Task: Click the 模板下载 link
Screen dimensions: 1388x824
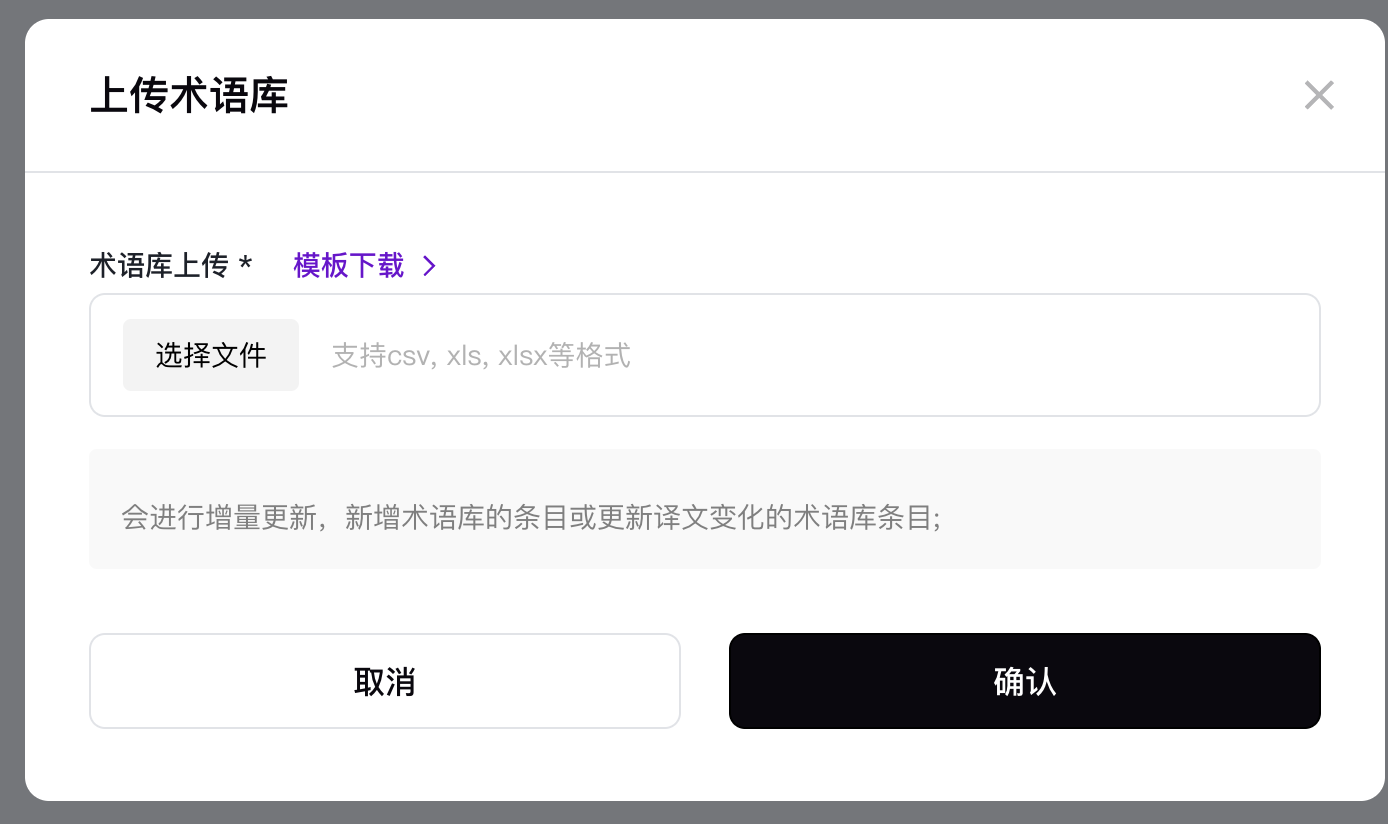Action: tap(349, 265)
